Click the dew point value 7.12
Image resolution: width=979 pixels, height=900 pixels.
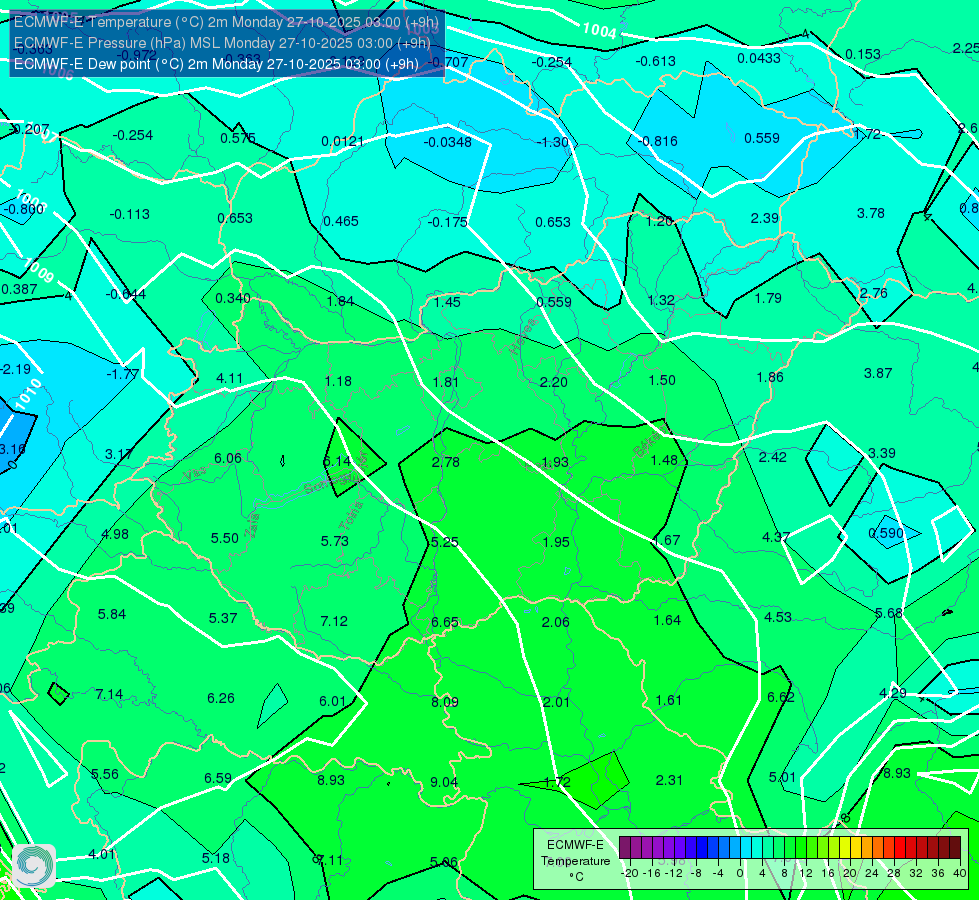(x=334, y=621)
